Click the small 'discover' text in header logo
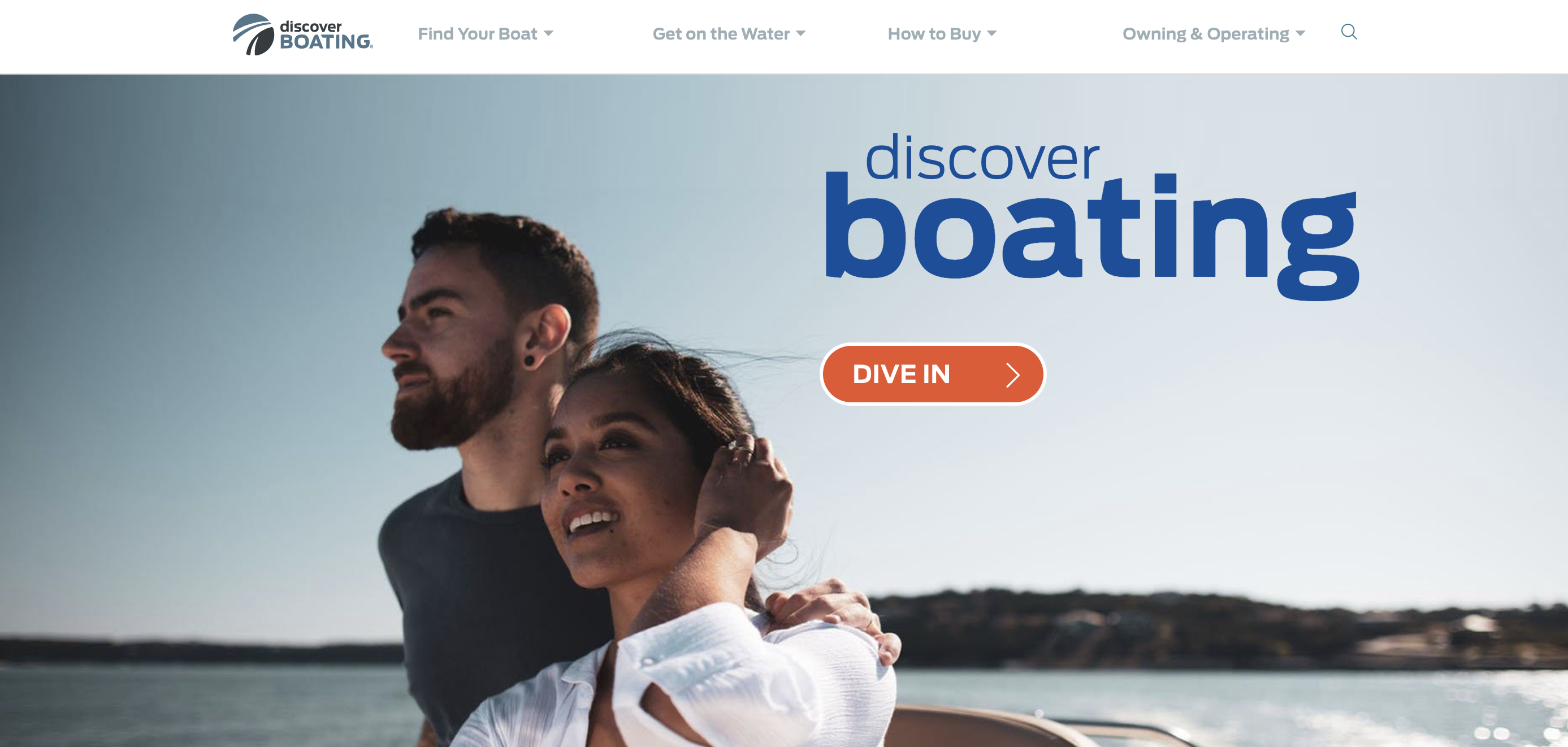 (310, 26)
